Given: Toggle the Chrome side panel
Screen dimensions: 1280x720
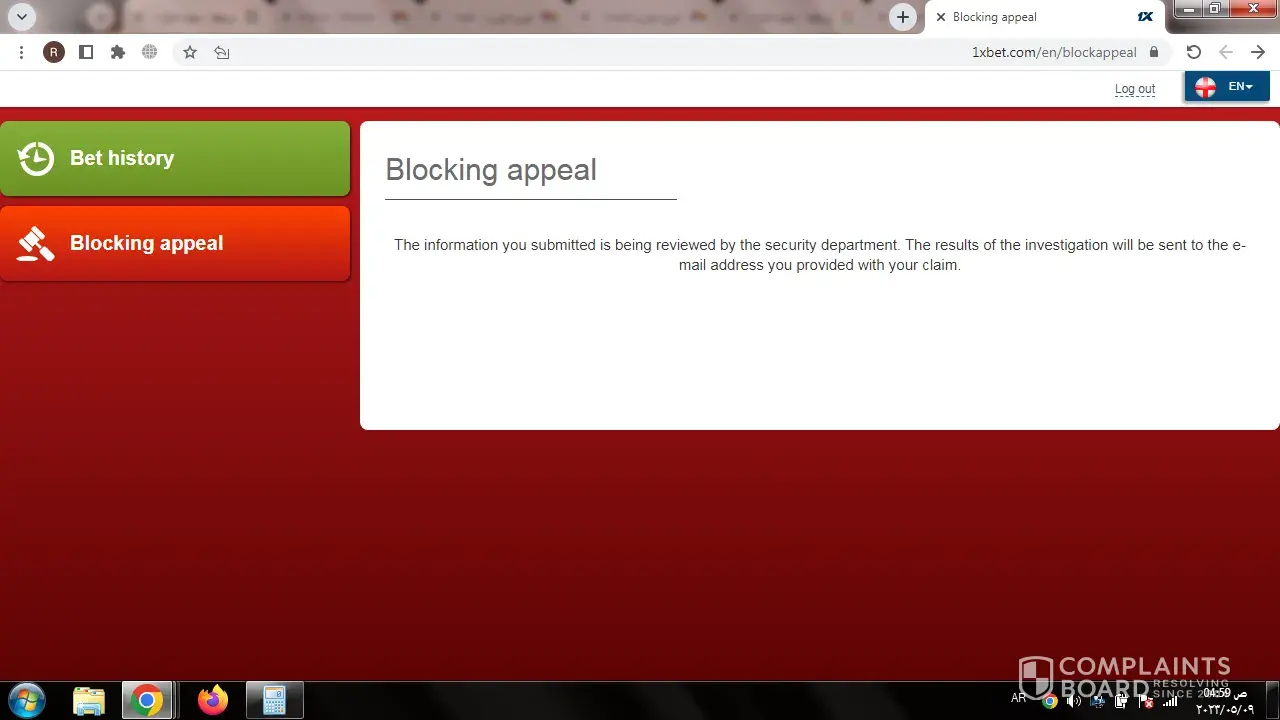Looking at the screenshot, I should (x=86, y=52).
